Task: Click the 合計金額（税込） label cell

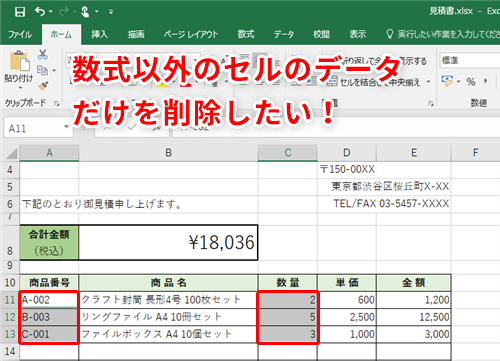Action: coord(49,242)
